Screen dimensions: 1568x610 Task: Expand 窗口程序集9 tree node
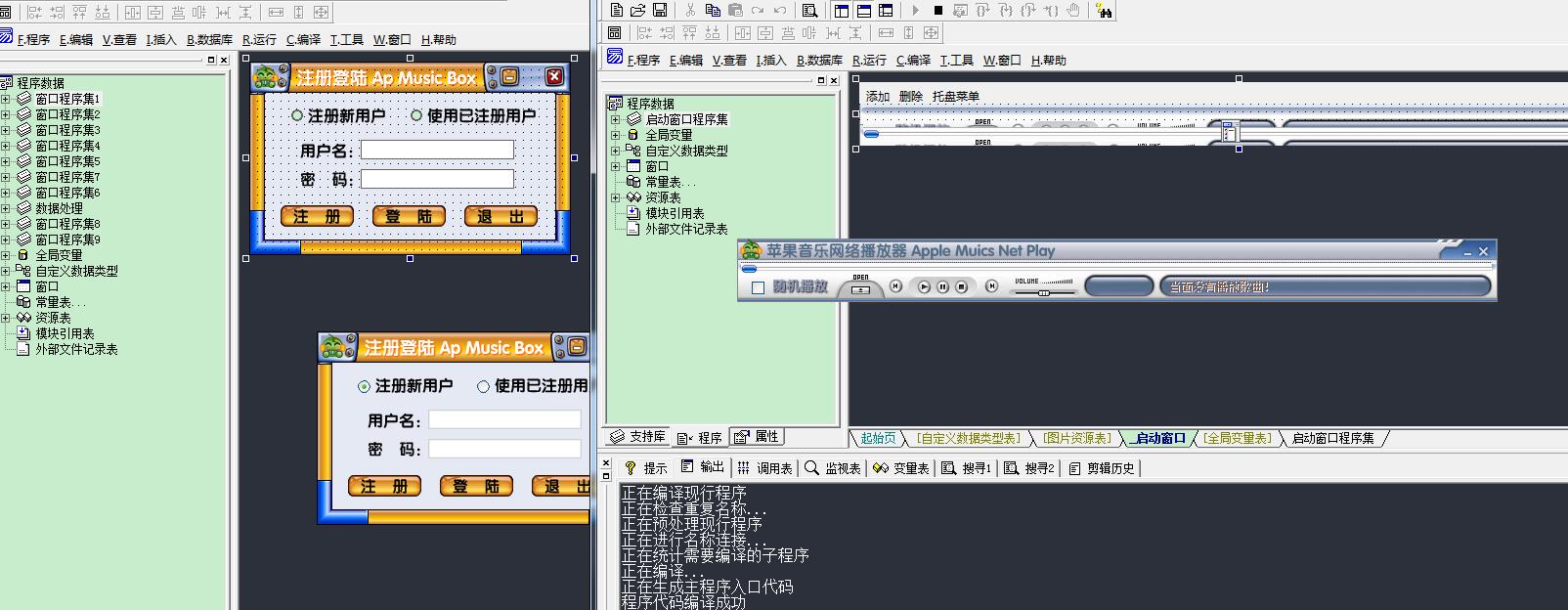coord(5,240)
